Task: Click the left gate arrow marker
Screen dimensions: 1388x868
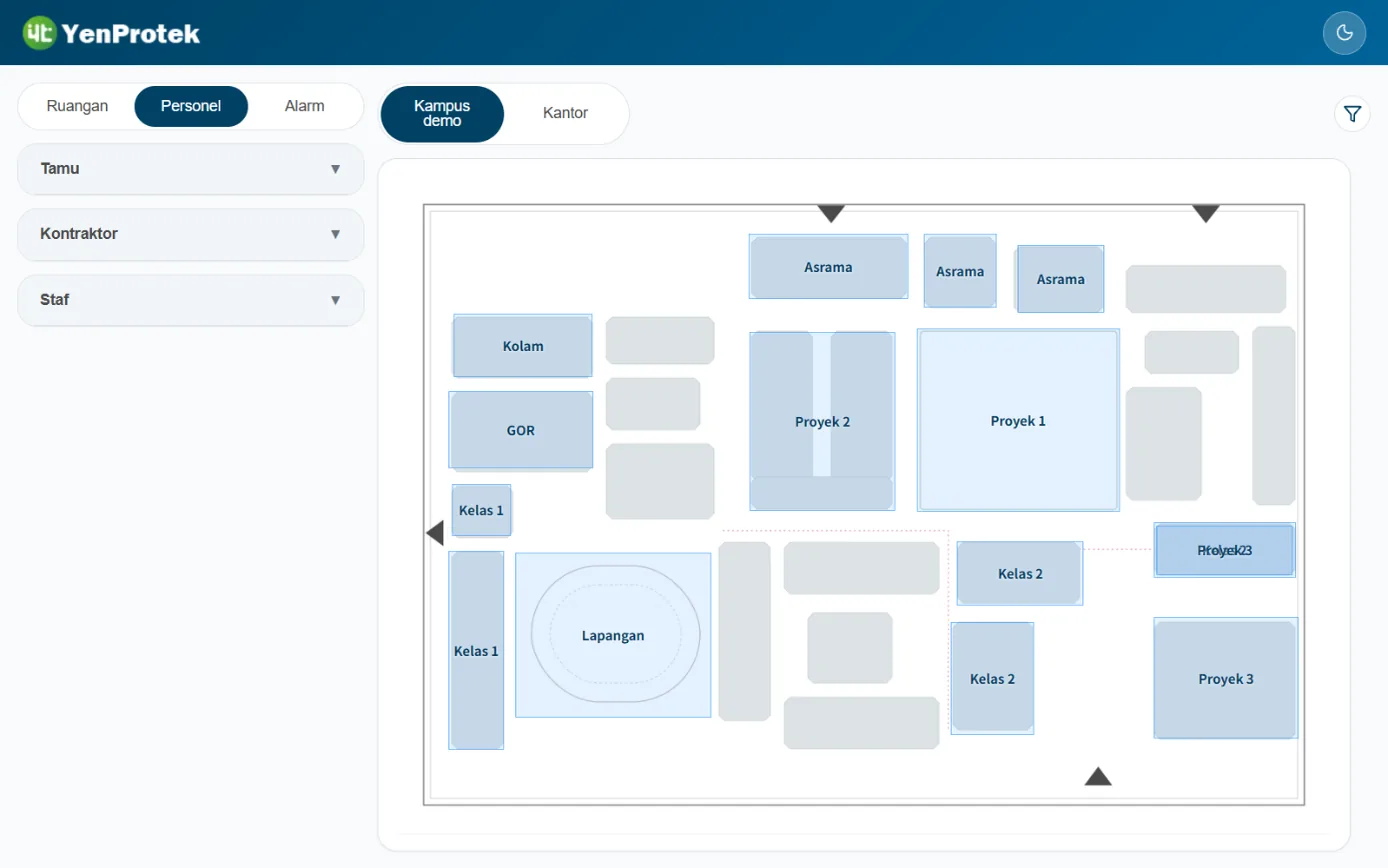Action: (x=435, y=533)
